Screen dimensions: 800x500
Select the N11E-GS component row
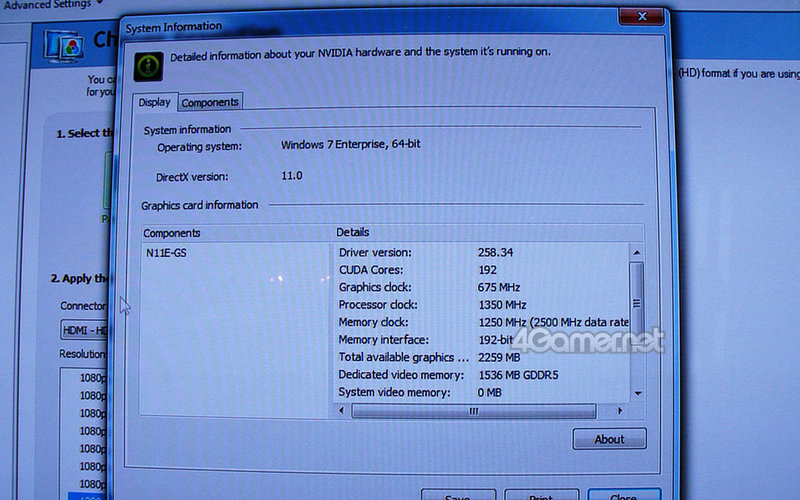pyautogui.click(x=166, y=253)
